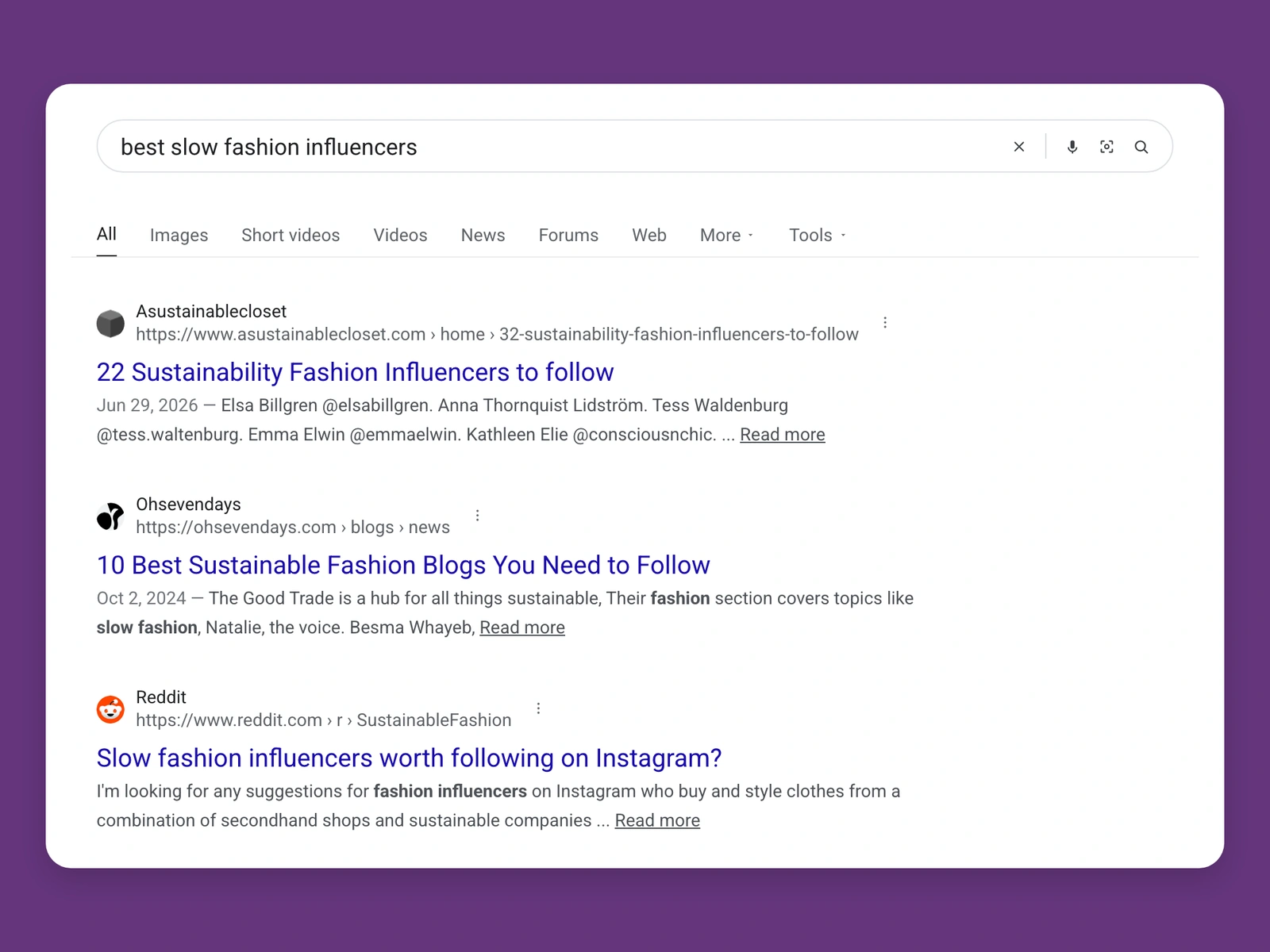Image resolution: width=1270 pixels, height=952 pixels.
Task: Click Read more on the Asustainablecloset snippet
Action: coord(782,435)
